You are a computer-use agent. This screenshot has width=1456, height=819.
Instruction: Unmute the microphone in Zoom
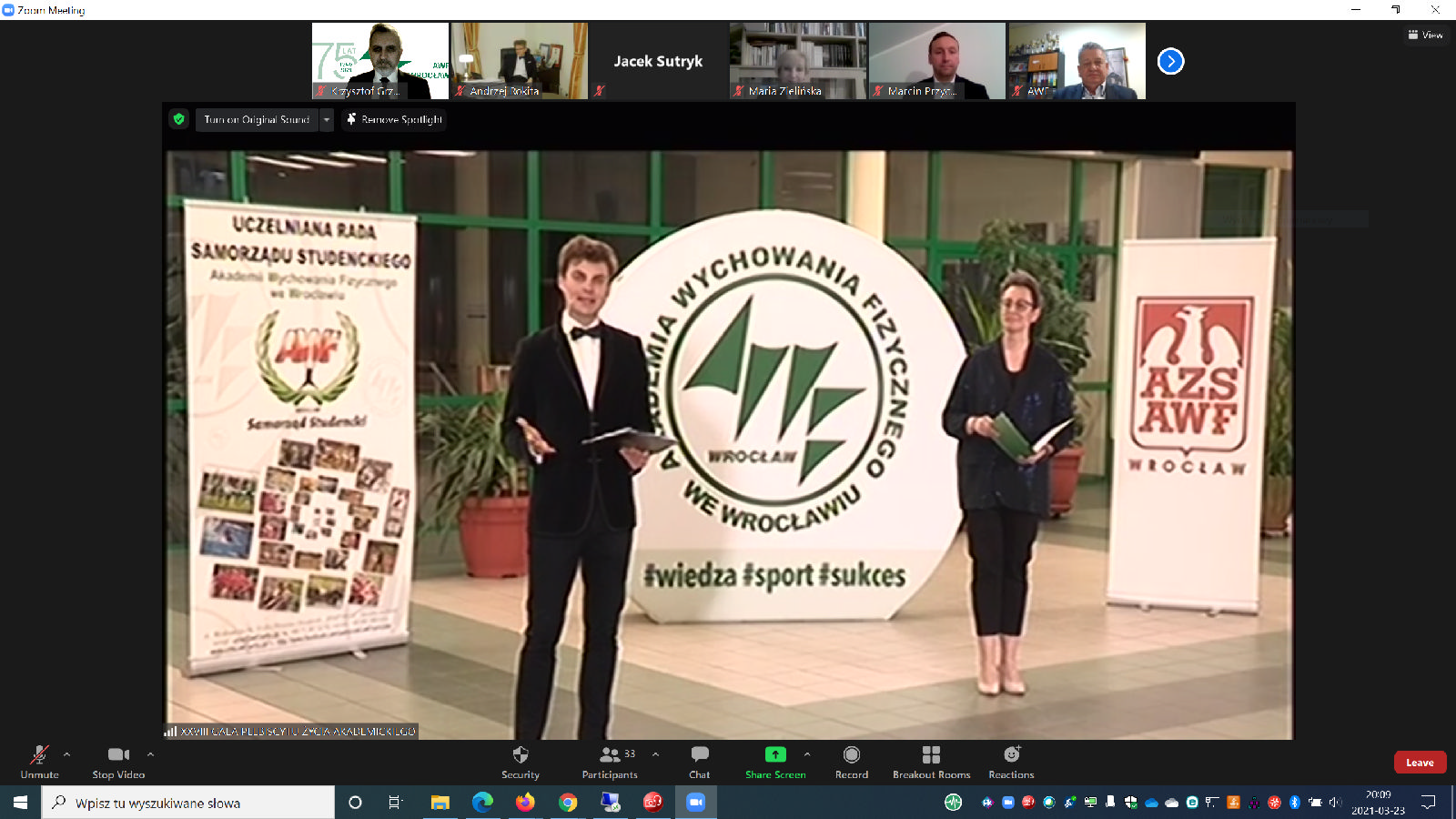pos(39,762)
